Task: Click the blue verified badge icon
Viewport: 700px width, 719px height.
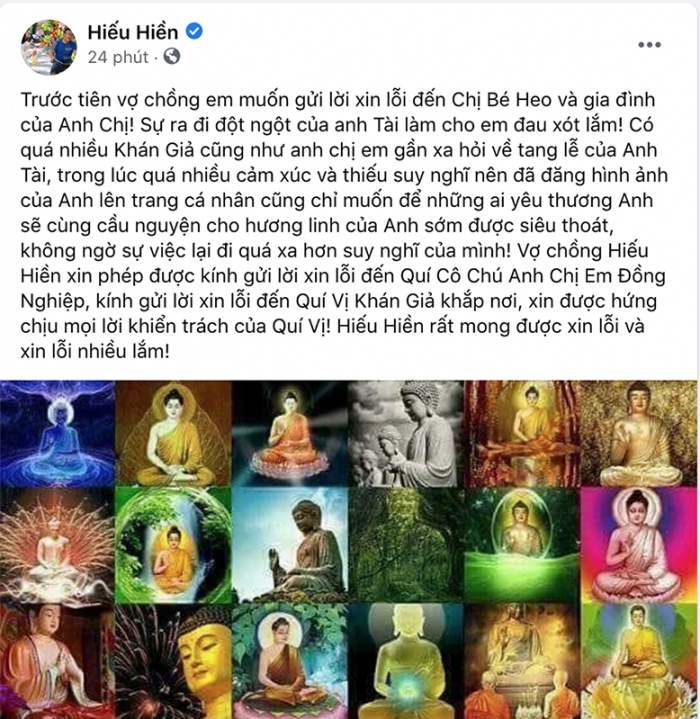Action: point(194,32)
